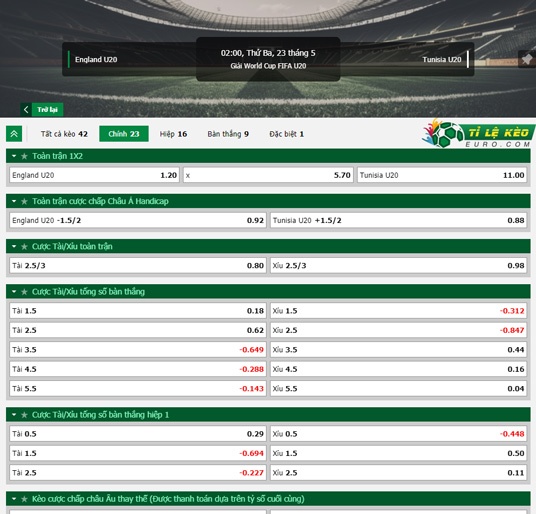Click the pin icon beside Tunisia U20
536x514 pixels.
[526, 59]
